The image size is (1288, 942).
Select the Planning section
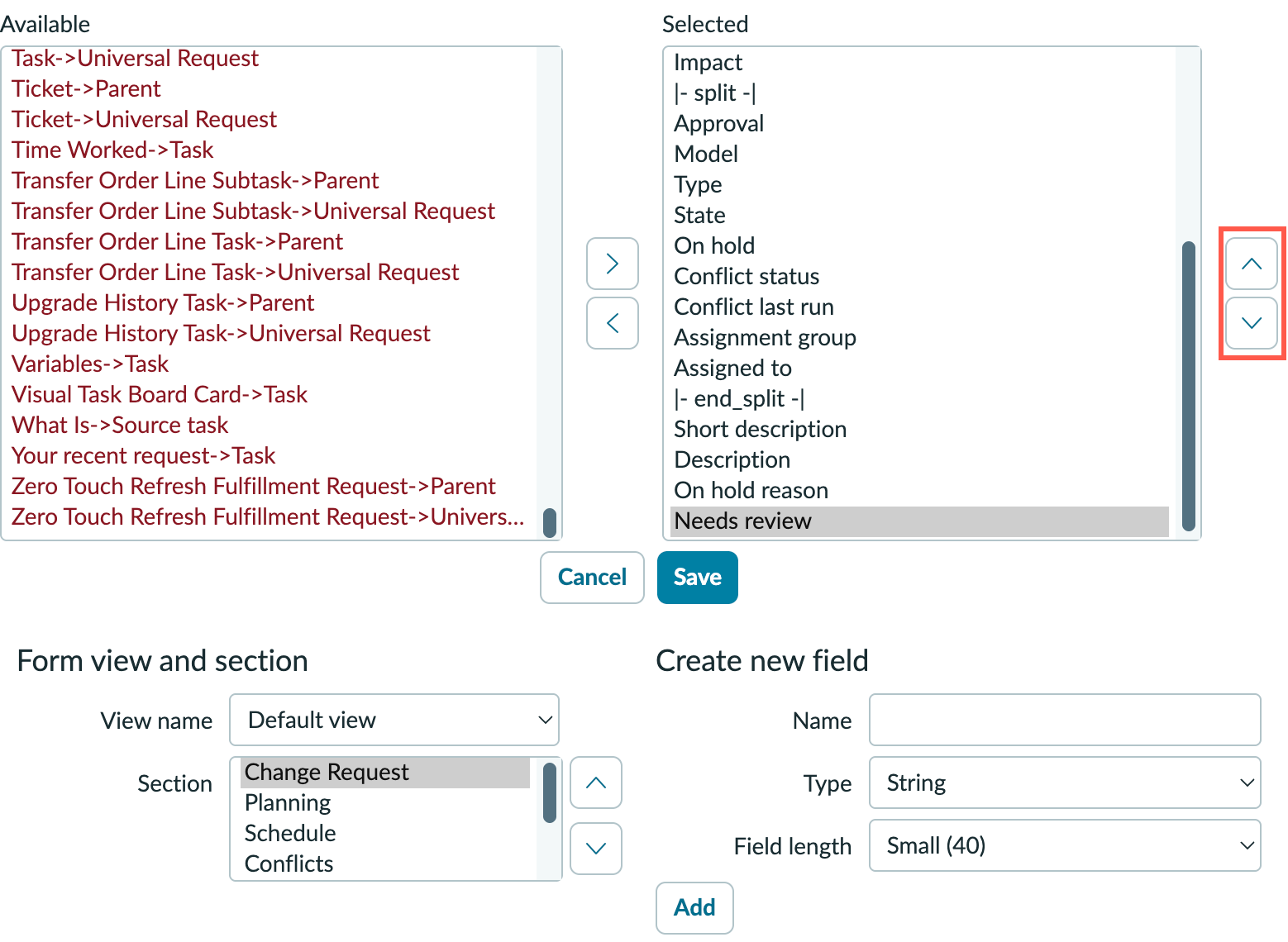[x=385, y=802]
